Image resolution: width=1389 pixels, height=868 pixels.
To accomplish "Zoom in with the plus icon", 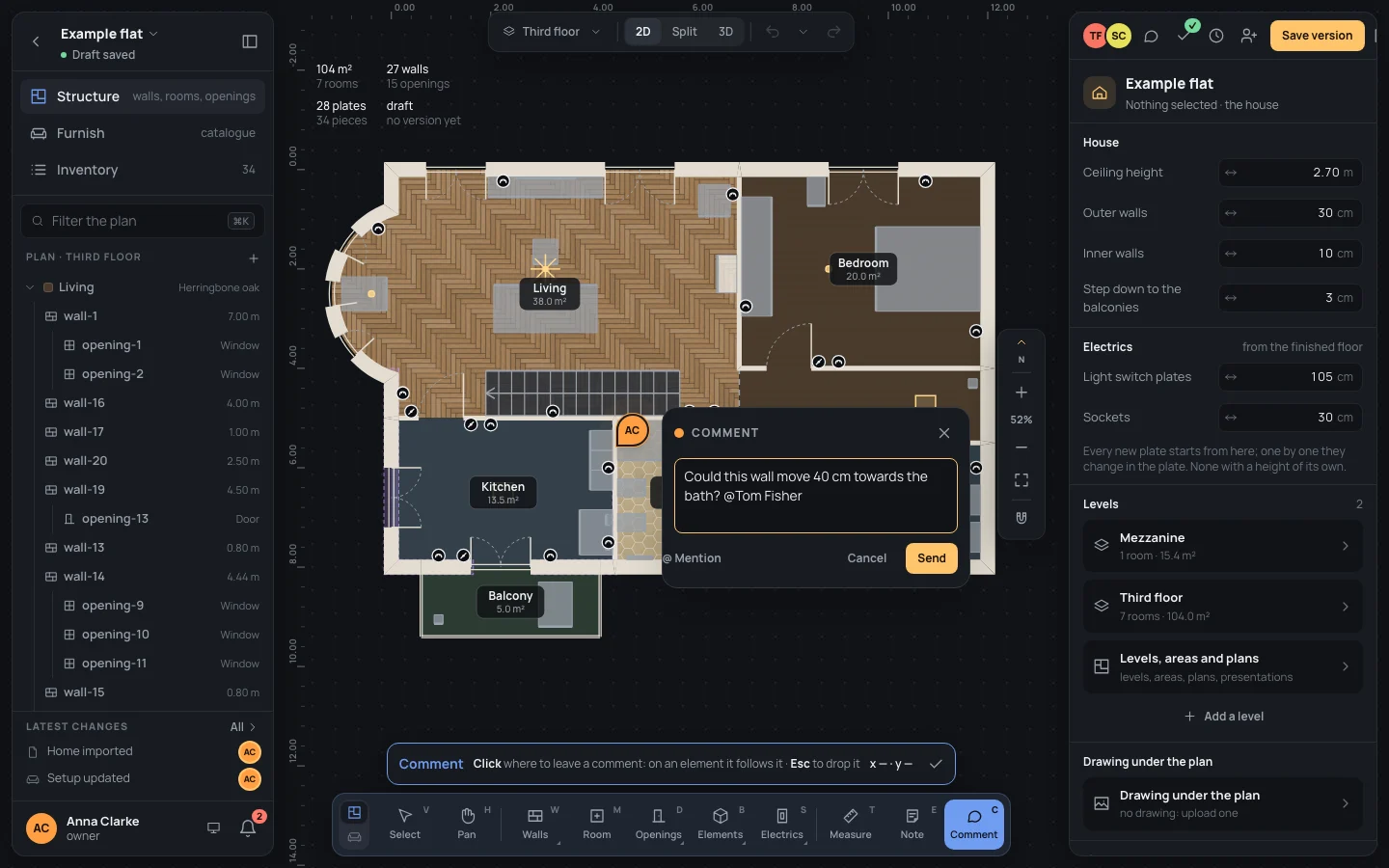I will point(1021,393).
